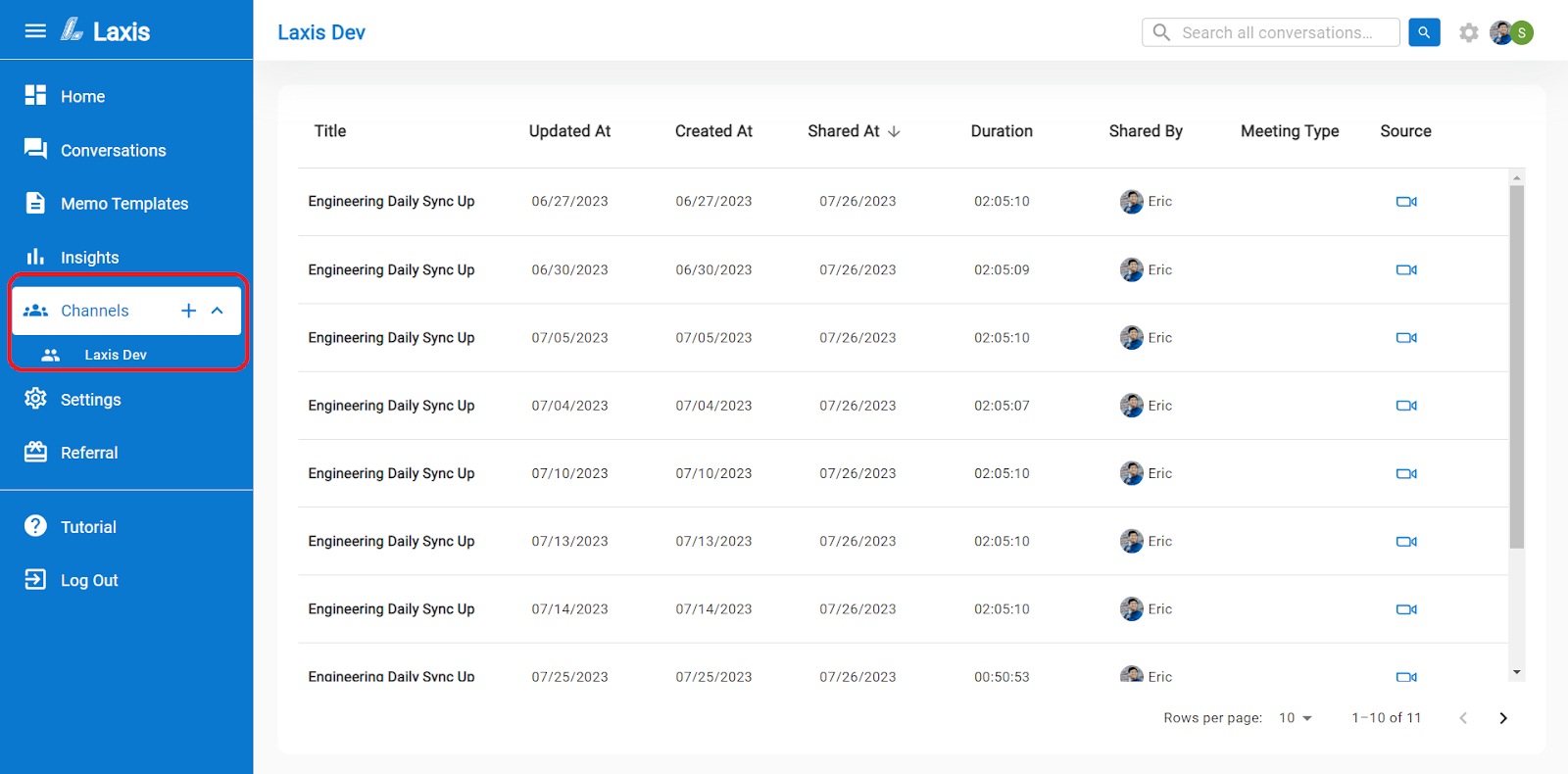Viewport: 1568px width, 774px height.
Task: Click video source icon in 06/30/2023 row
Action: pyautogui.click(x=1406, y=269)
